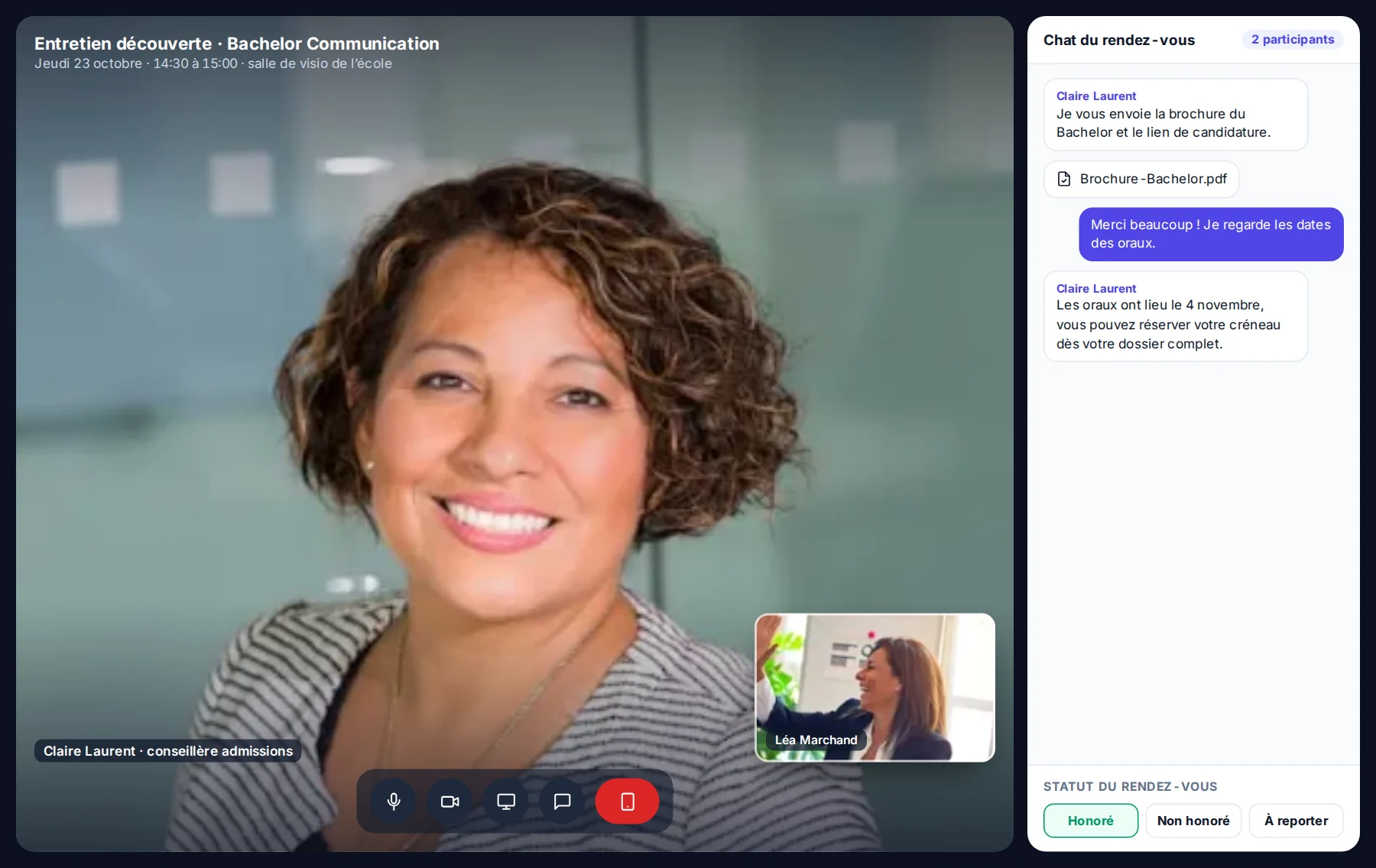The width and height of the screenshot is (1376, 868).
Task: Select the Merci beaucoup sent message
Action: pos(1211,234)
